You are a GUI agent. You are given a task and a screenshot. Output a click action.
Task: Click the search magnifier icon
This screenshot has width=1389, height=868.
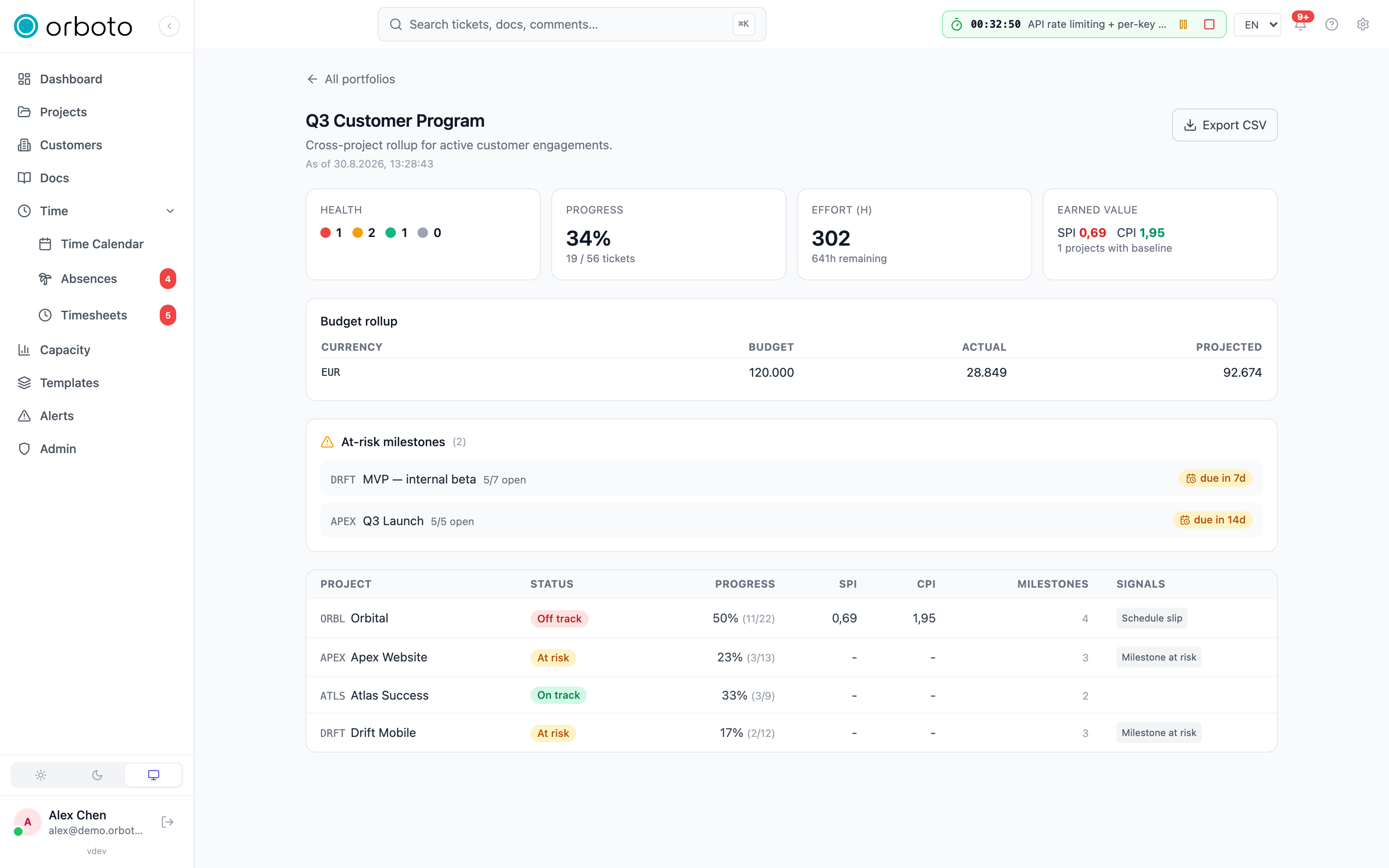click(x=395, y=24)
